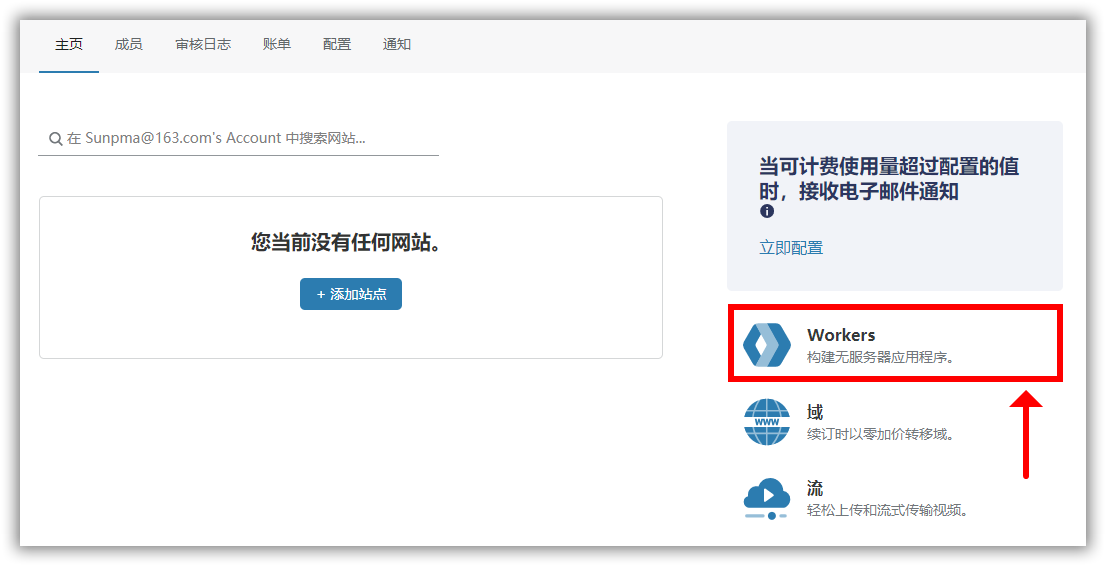The height and width of the screenshot is (566, 1106).
Task: Click the info icon under notification heading
Action: pyautogui.click(x=767, y=211)
